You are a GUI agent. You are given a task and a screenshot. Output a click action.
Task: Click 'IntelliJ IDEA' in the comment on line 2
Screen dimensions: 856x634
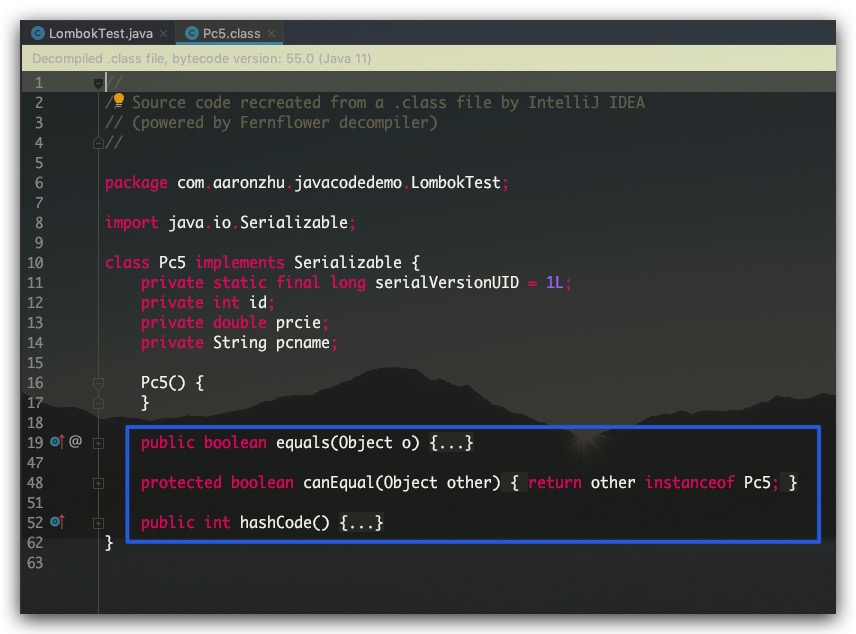point(586,102)
